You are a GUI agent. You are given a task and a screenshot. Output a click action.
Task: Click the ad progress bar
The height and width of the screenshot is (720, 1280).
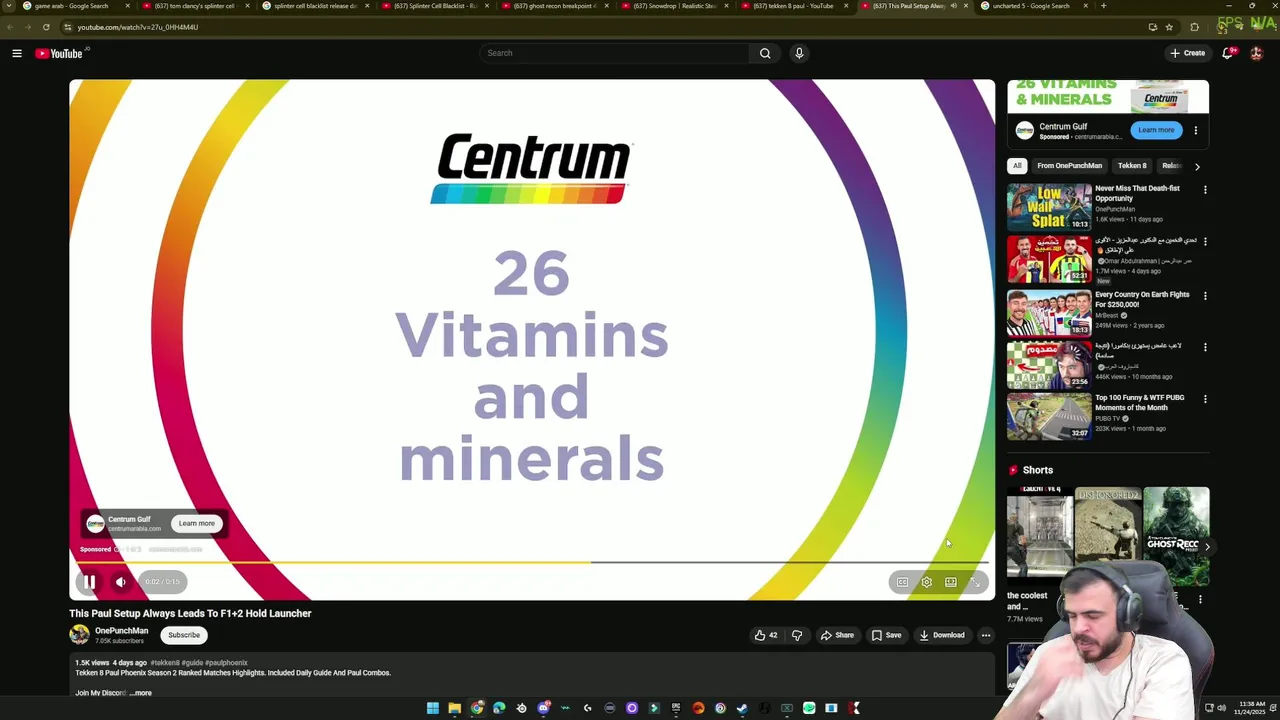pyautogui.click(x=532, y=562)
